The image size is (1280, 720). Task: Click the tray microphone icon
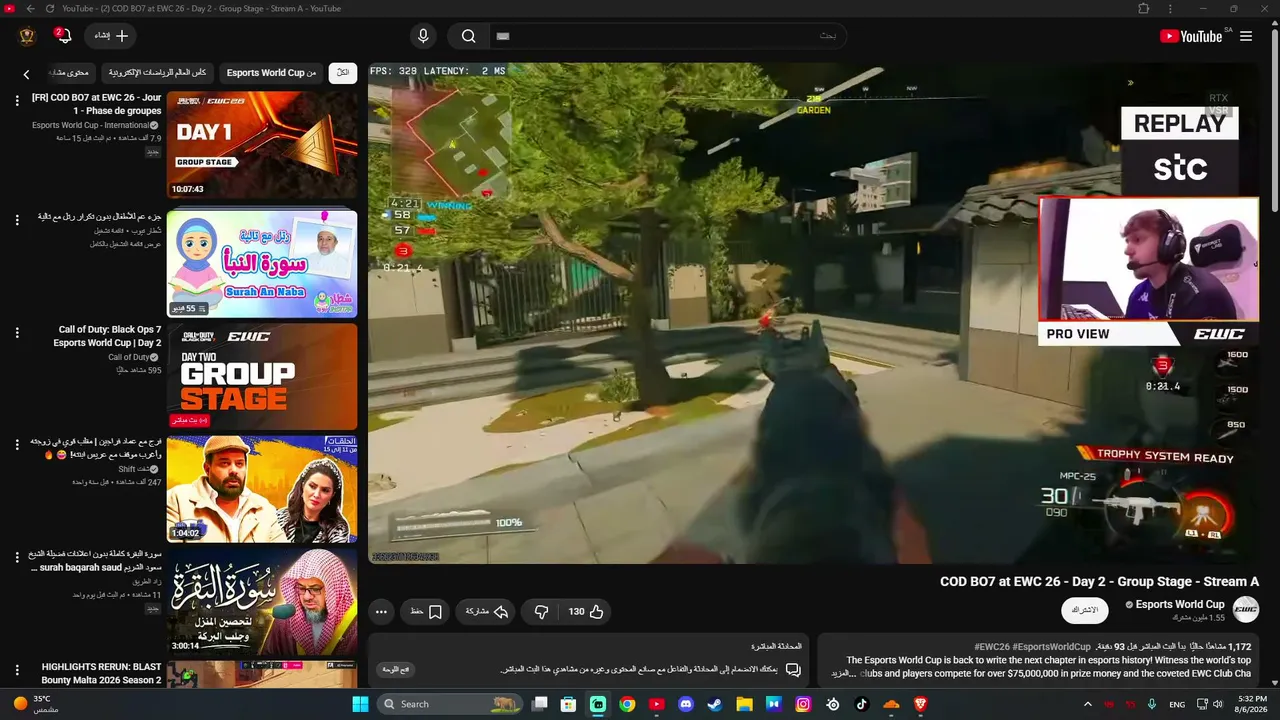(1152, 704)
